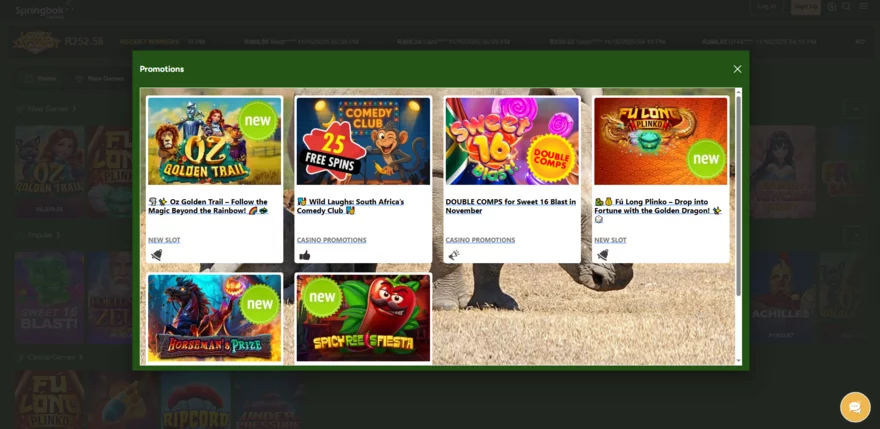Open the live chat bubble

(x=854, y=407)
